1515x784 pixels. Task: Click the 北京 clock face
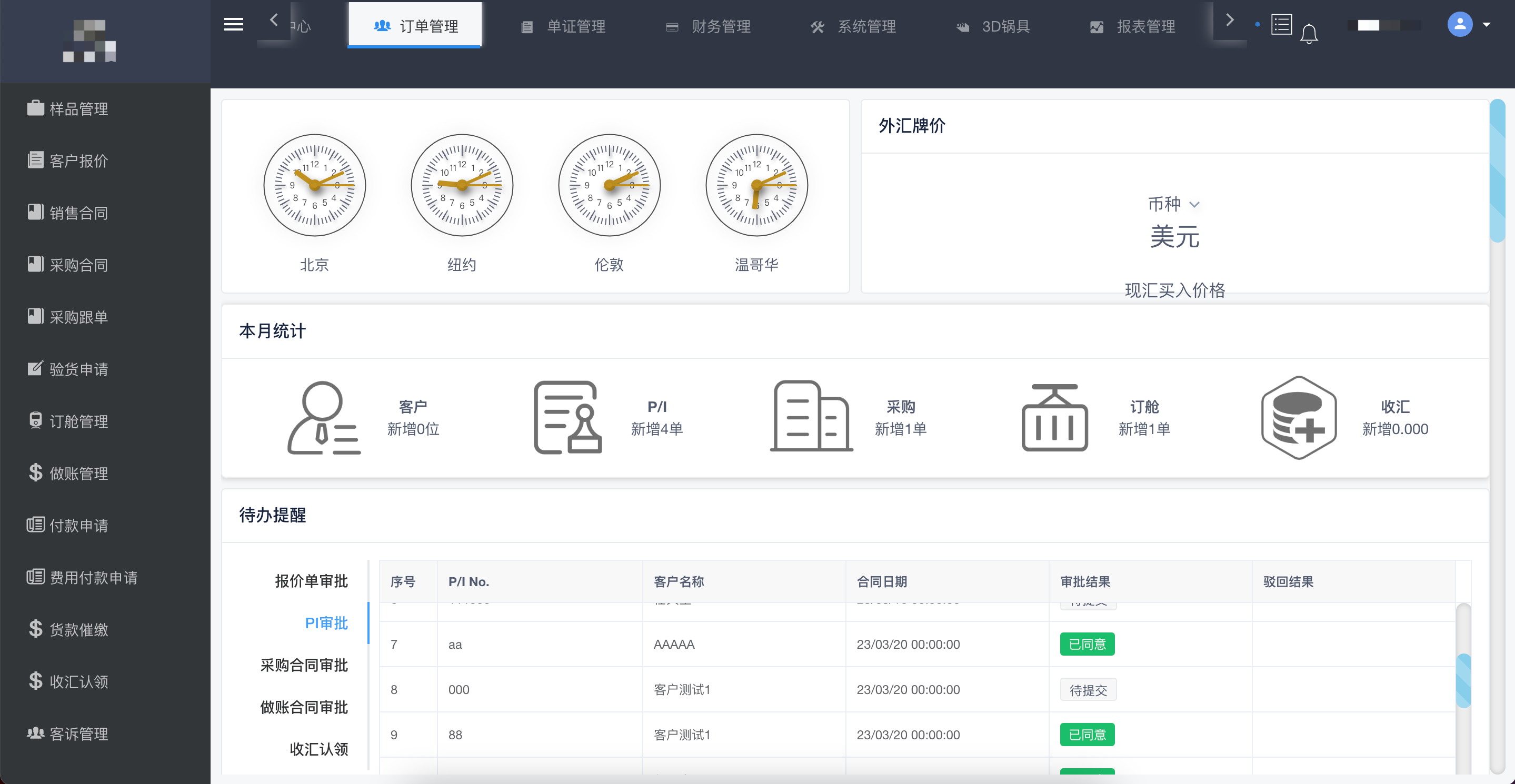[315, 186]
